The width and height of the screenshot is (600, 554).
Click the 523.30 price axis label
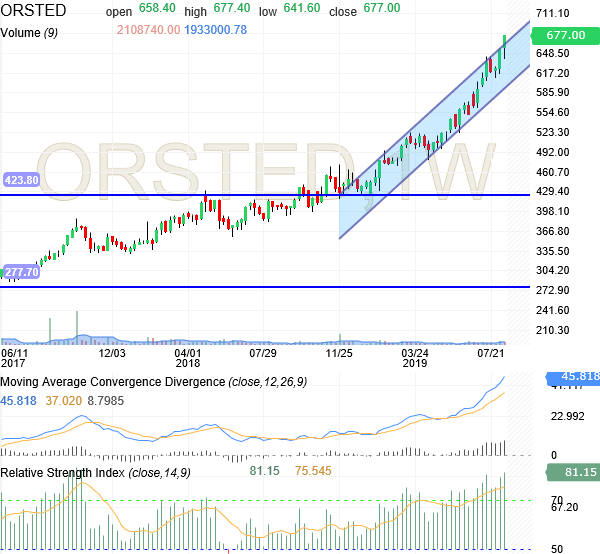(x=553, y=132)
